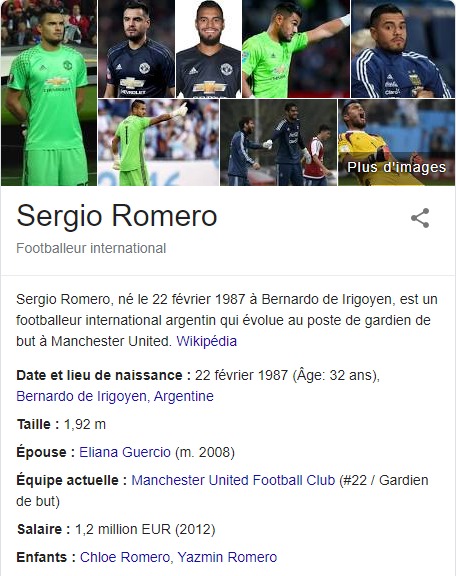Click the Date et lieu de naissance label
This screenshot has width=456, height=576.
[104, 375]
